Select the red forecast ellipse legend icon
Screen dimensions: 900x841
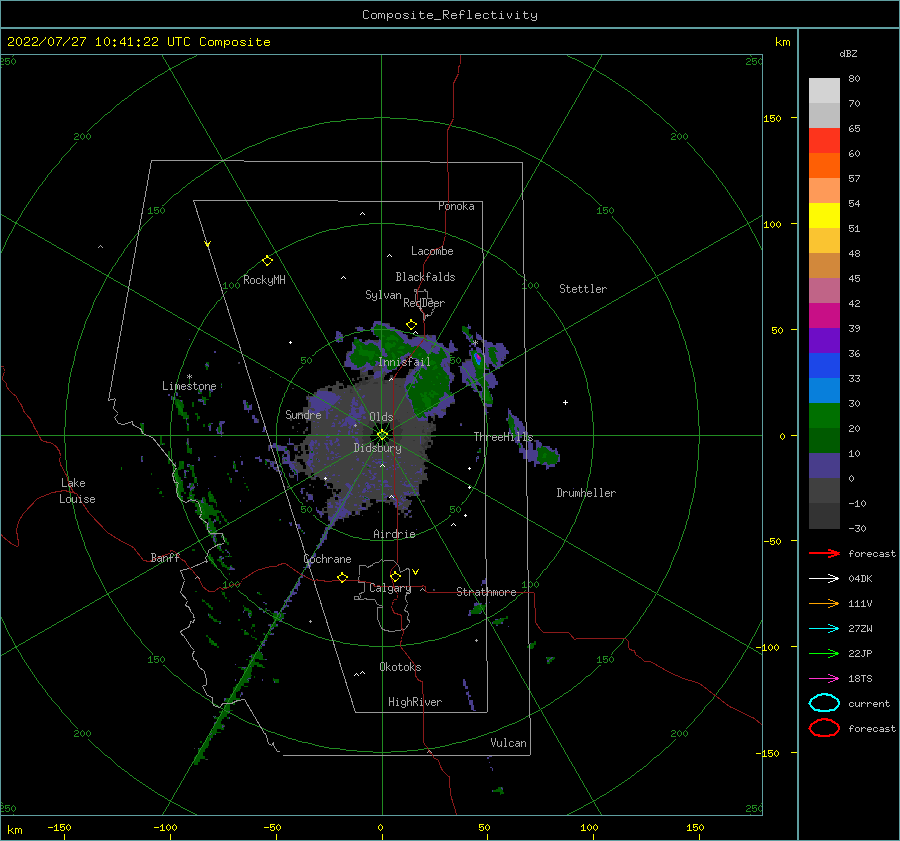[824, 728]
